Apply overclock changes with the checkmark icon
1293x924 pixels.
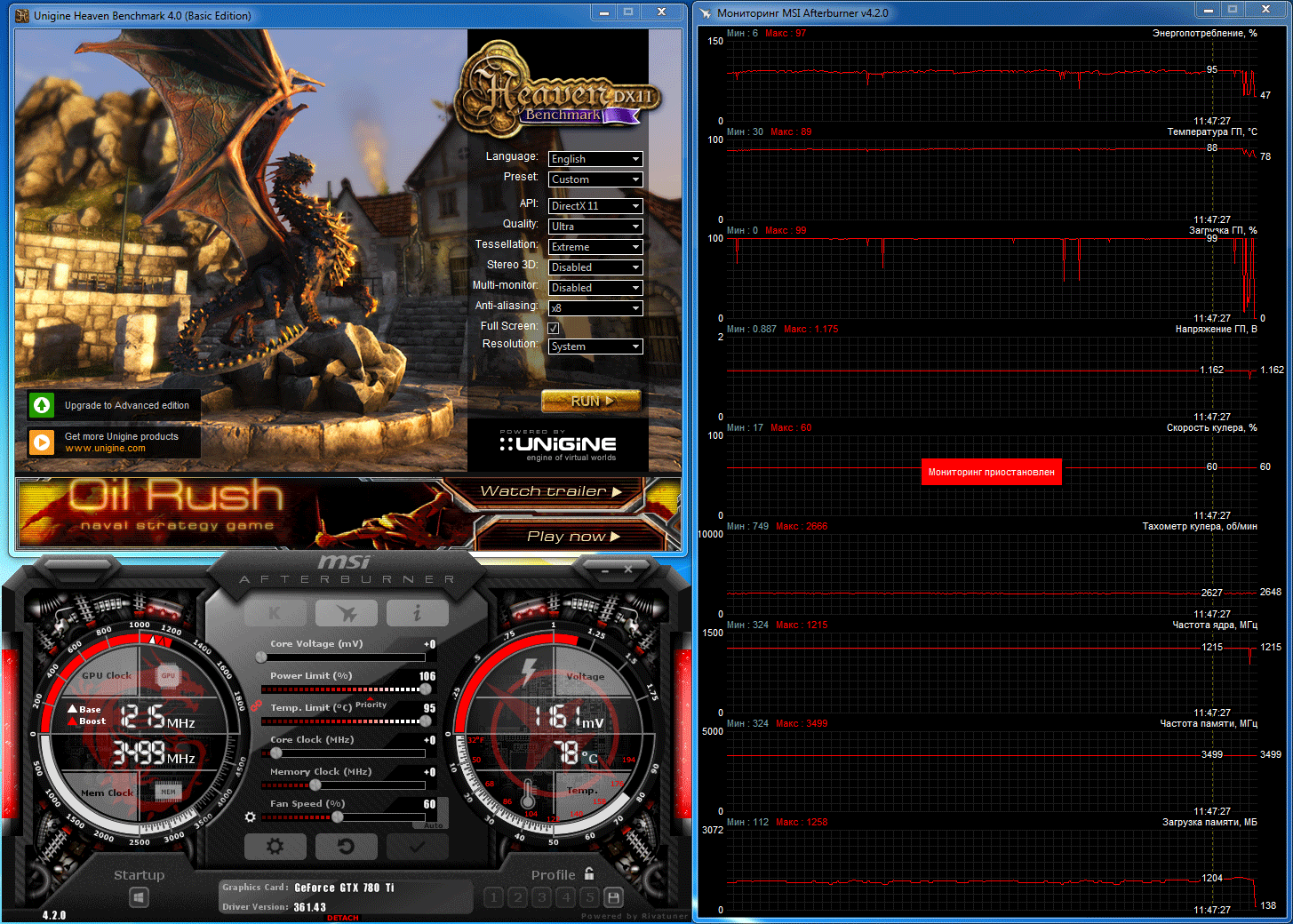click(418, 846)
